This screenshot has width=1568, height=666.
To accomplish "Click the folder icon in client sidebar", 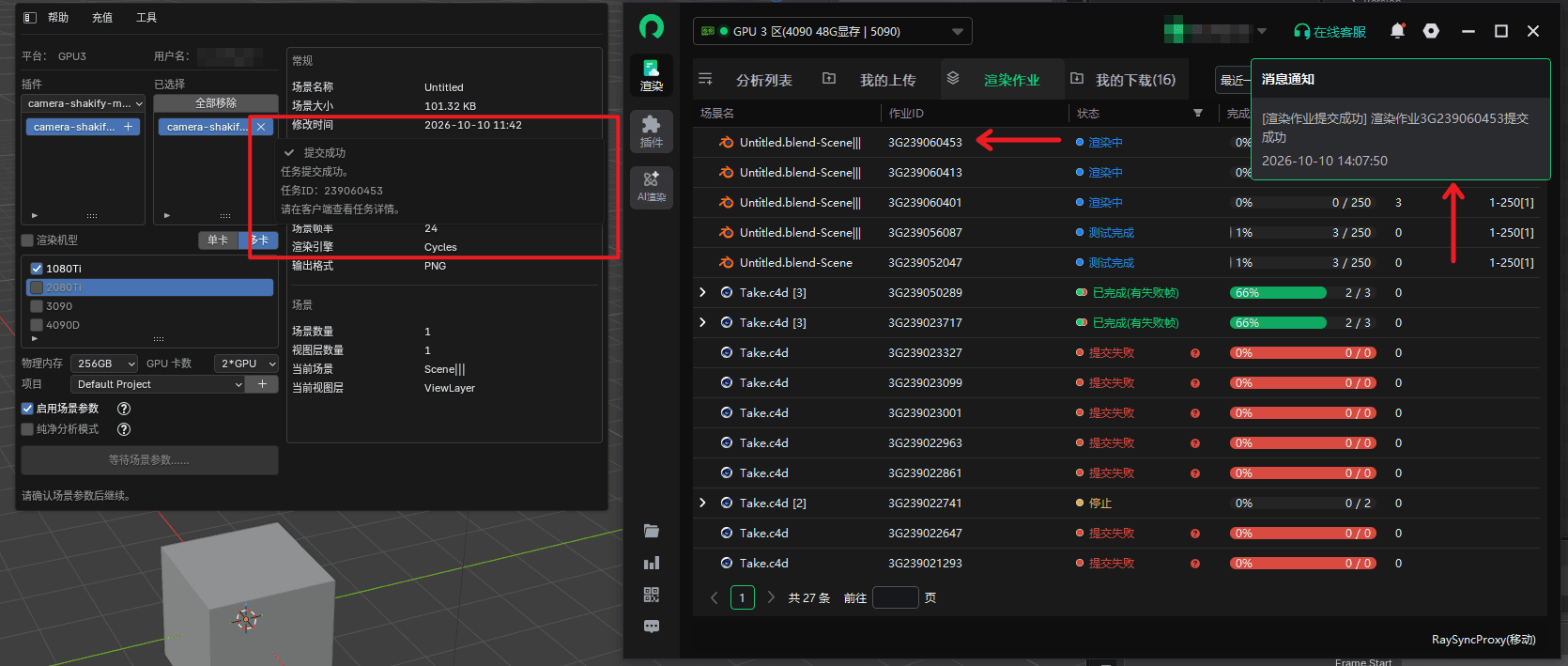I will pyautogui.click(x=652, y=531).
